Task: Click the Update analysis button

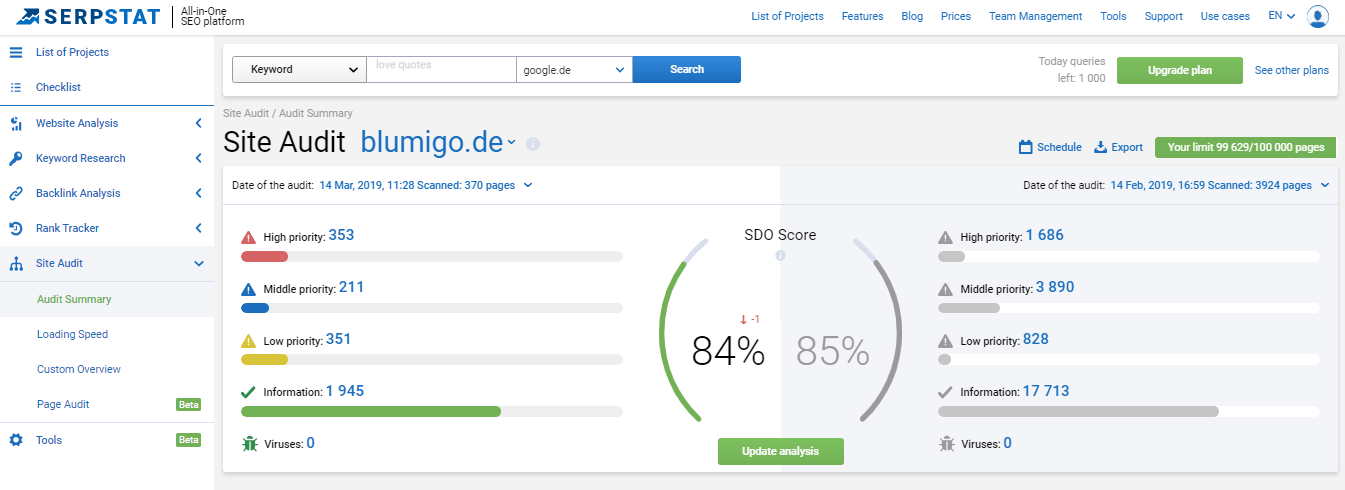Action: 780,451
